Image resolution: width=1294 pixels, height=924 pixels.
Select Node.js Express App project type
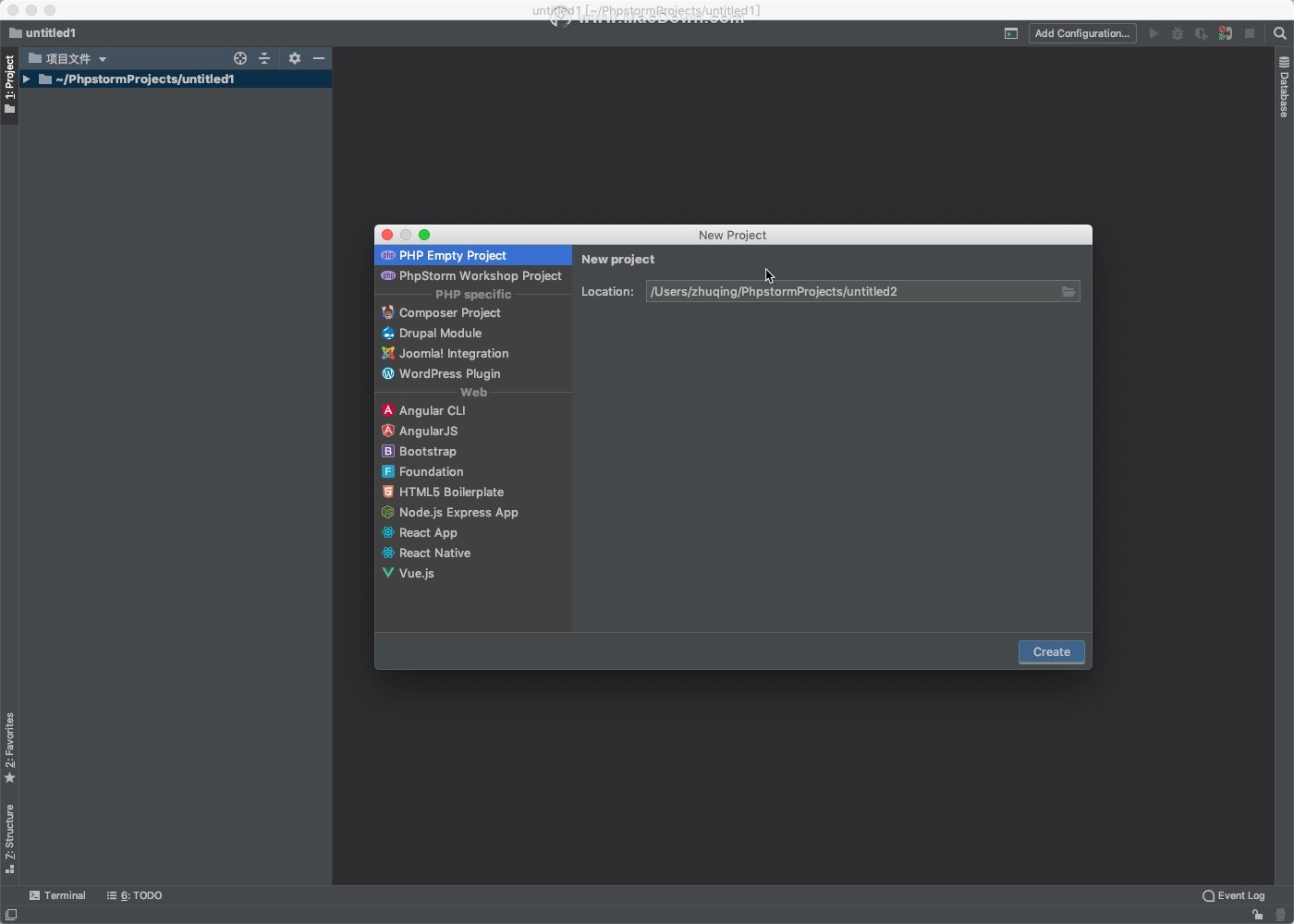coord(473,512)
